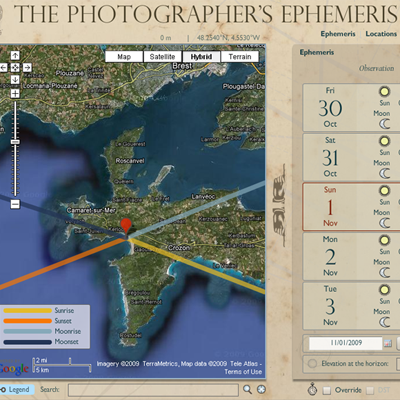Click the search magnifier icon
400x400 pixels.
pos(247,389)
